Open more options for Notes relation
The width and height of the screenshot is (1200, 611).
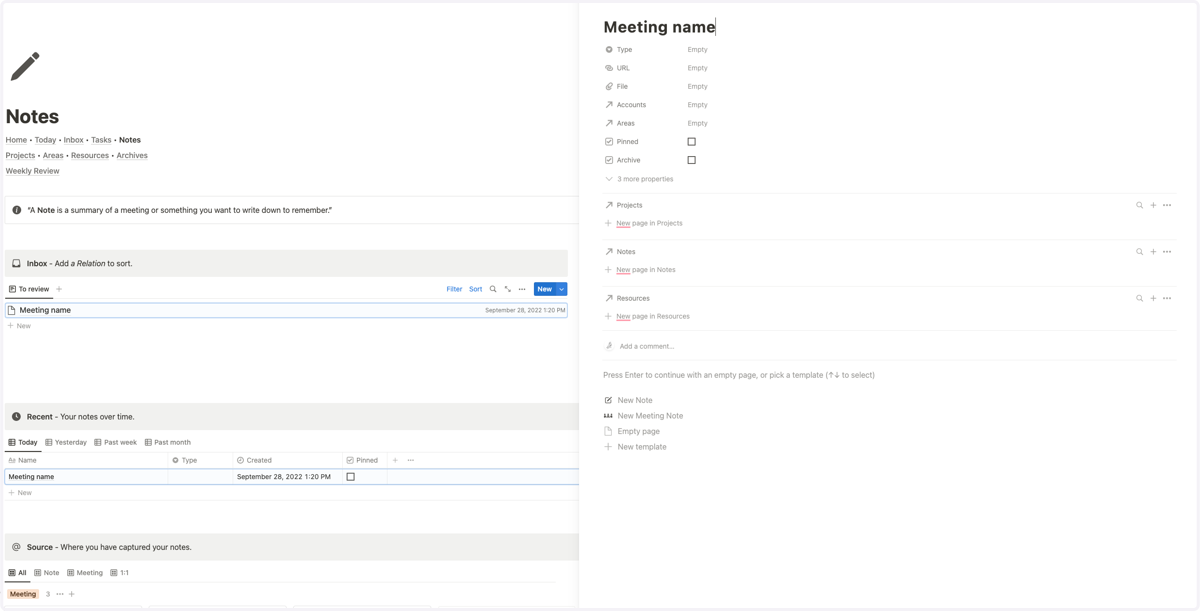1167,252
